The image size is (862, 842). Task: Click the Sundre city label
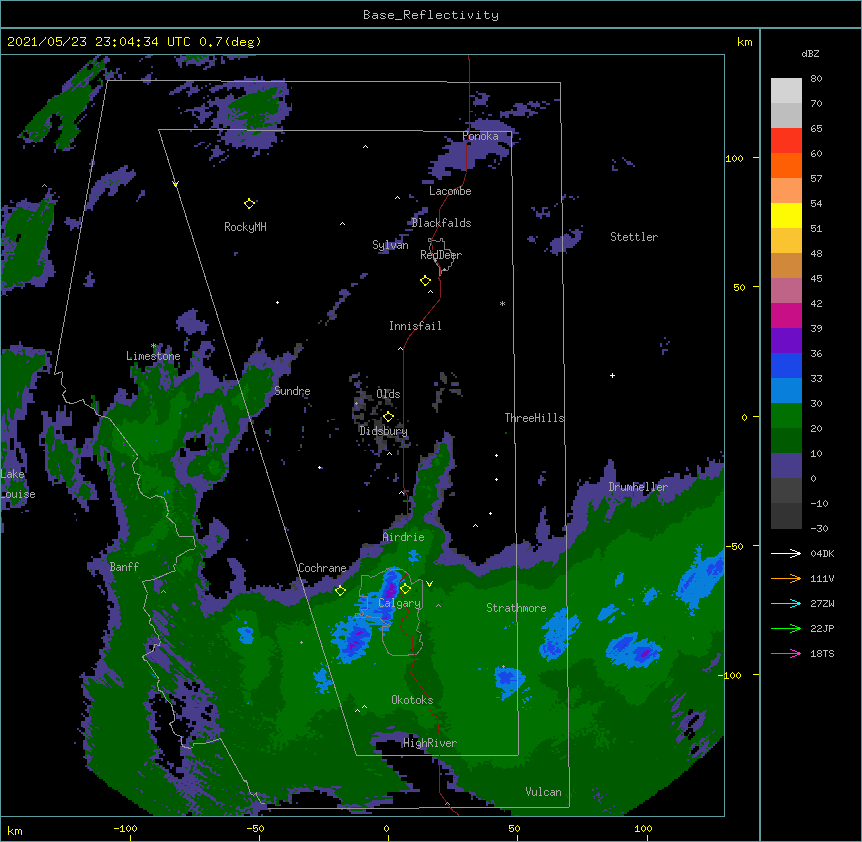pyautogui.click(x=292, y=391)
